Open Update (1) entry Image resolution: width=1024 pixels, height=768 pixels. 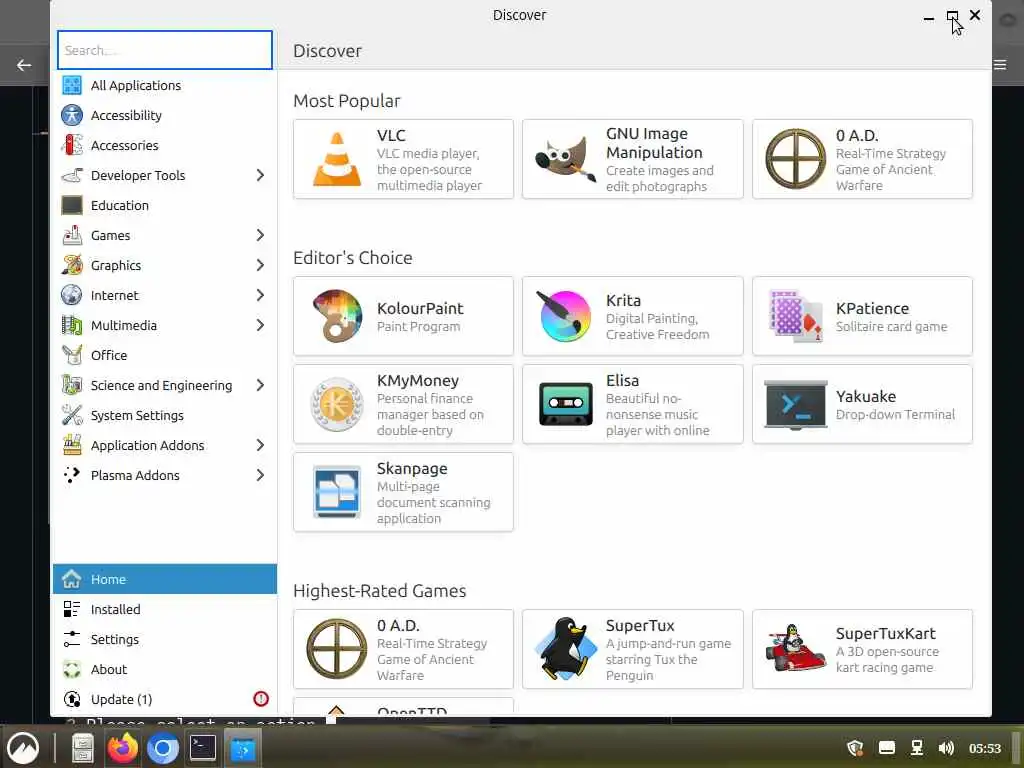click(x=165, y=699)
